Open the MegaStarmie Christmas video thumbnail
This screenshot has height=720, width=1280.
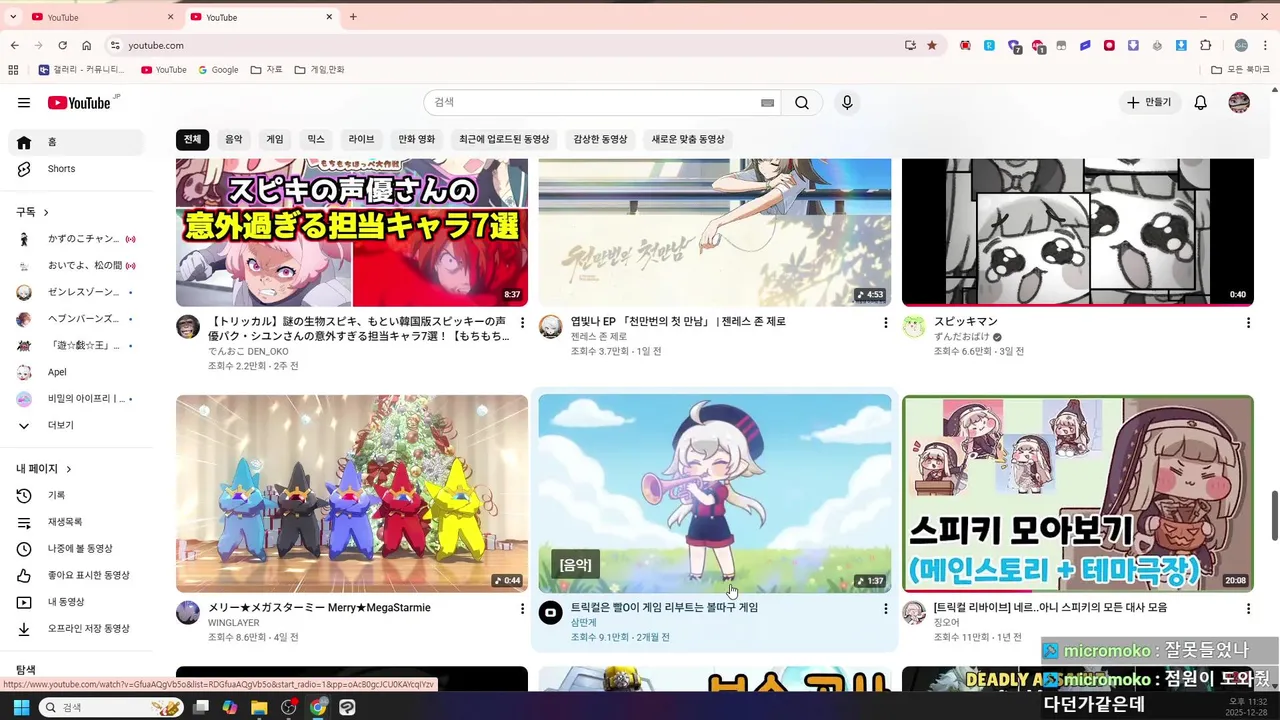pyautogui.click(x=352, y=494)
